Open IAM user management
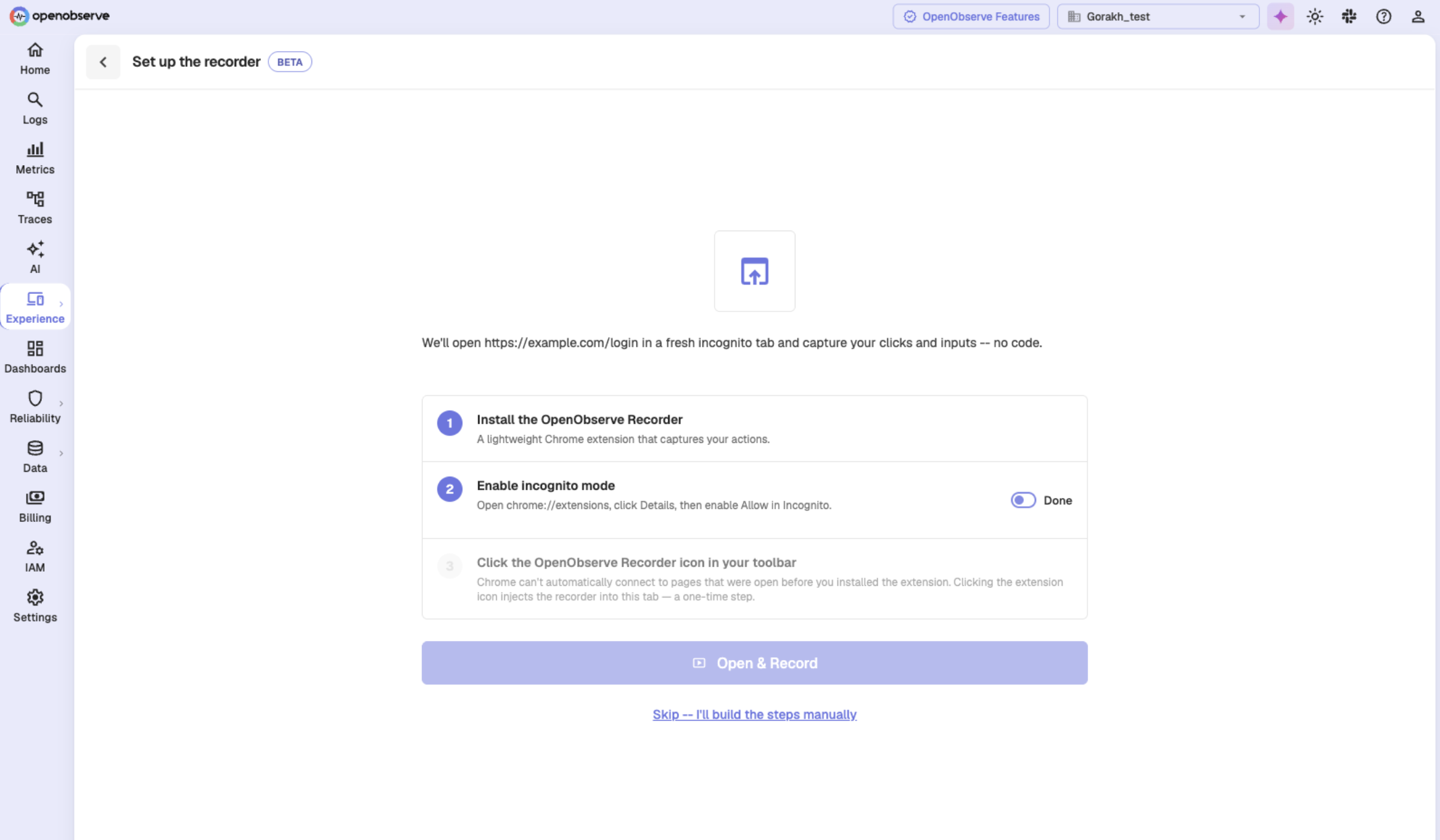1440x840 pixels. coord(35,557)
